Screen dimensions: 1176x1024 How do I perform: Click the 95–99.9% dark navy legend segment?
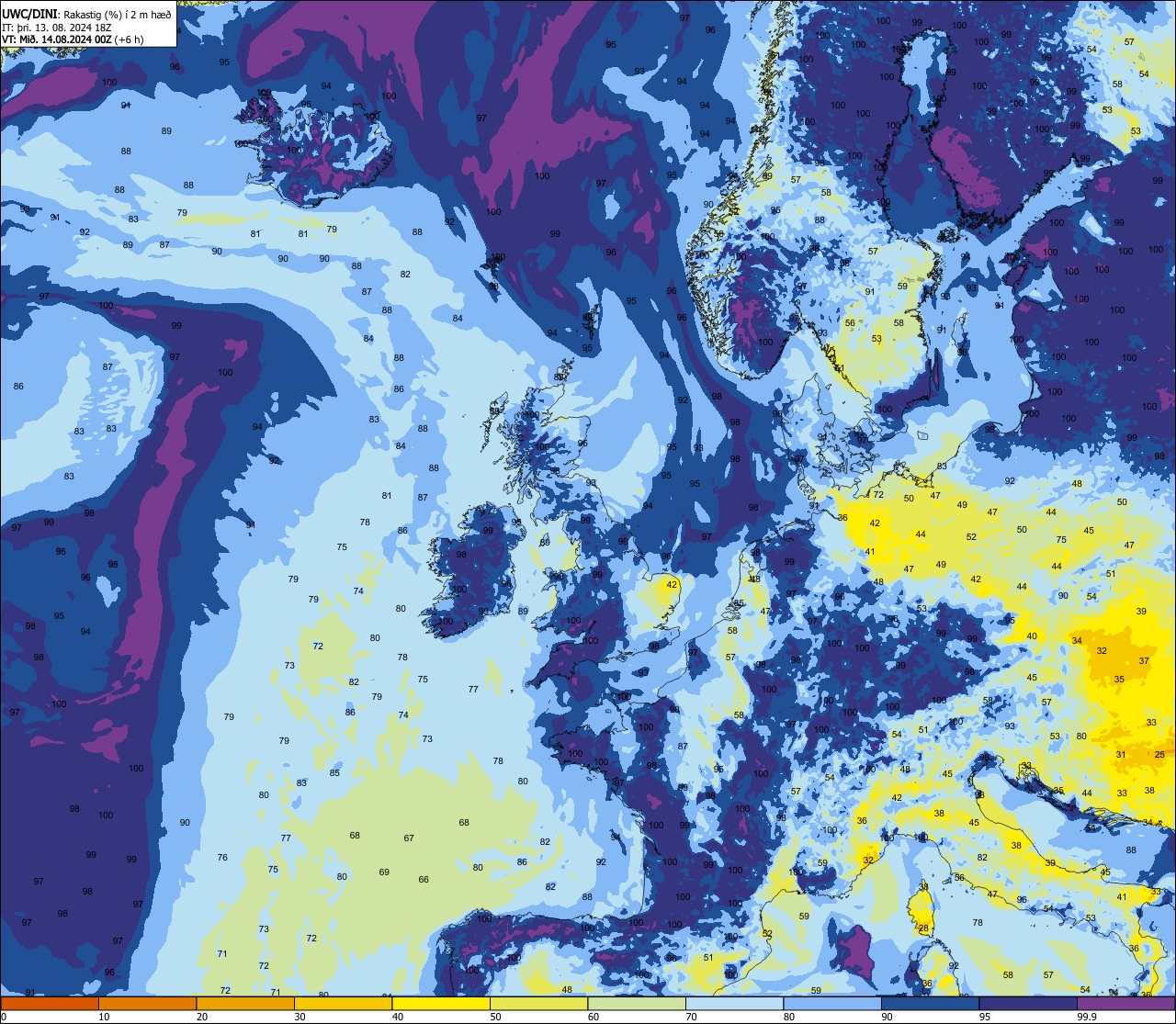(1028, 1003)
